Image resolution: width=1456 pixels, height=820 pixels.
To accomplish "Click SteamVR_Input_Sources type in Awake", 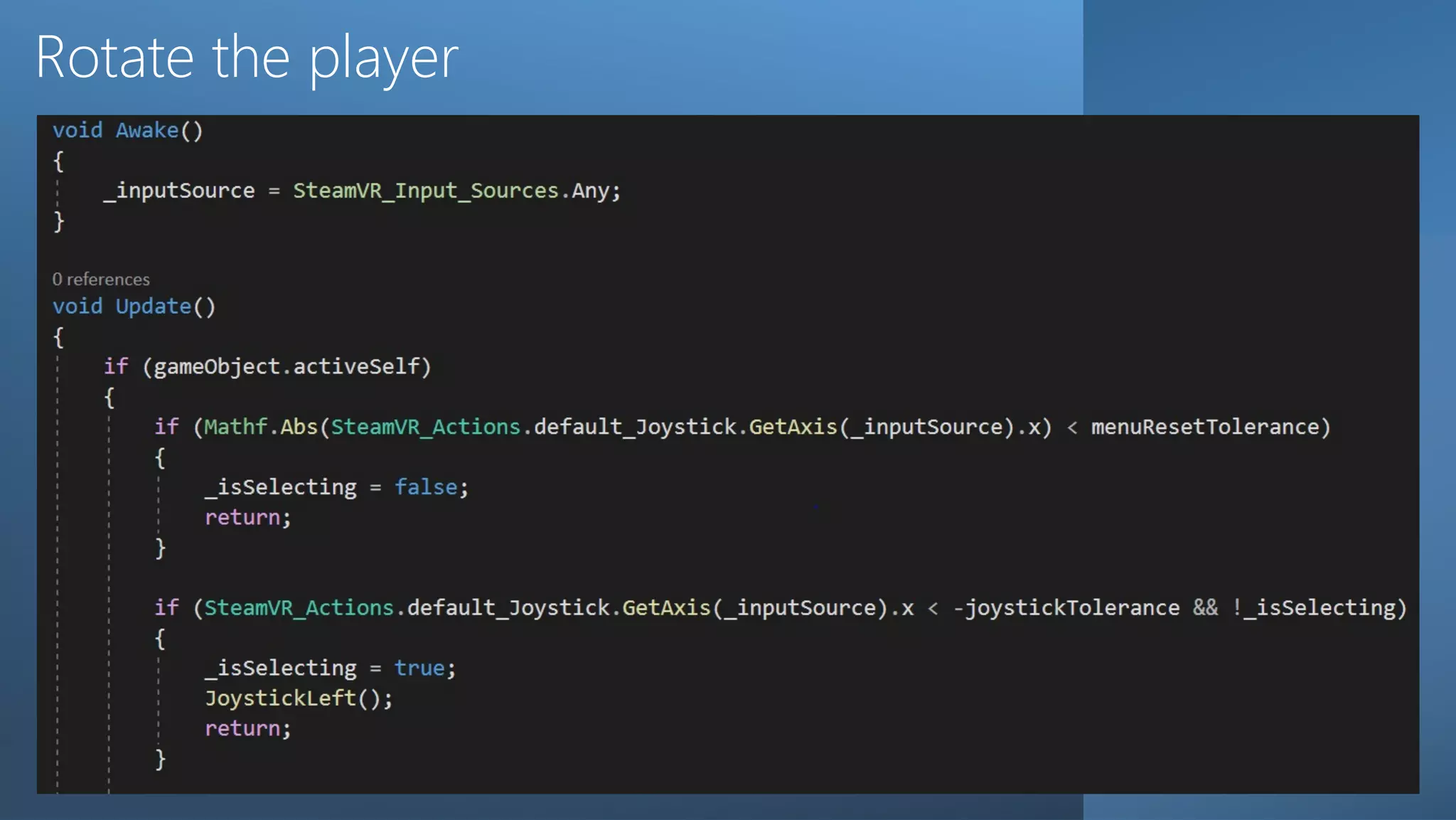I will 425,191.
